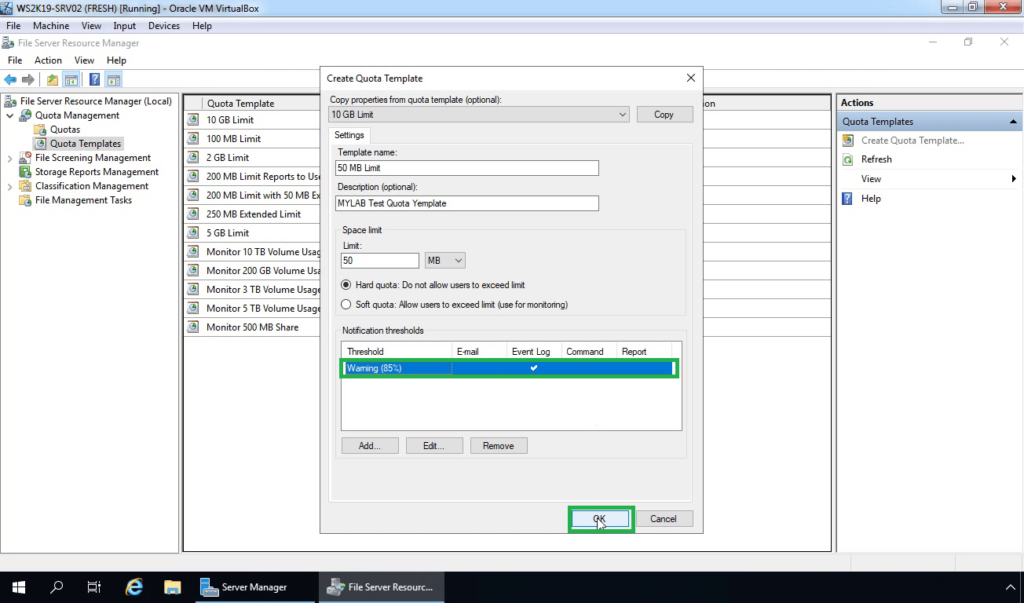
Task: Click Classification Management node icon
Action: 25,186
